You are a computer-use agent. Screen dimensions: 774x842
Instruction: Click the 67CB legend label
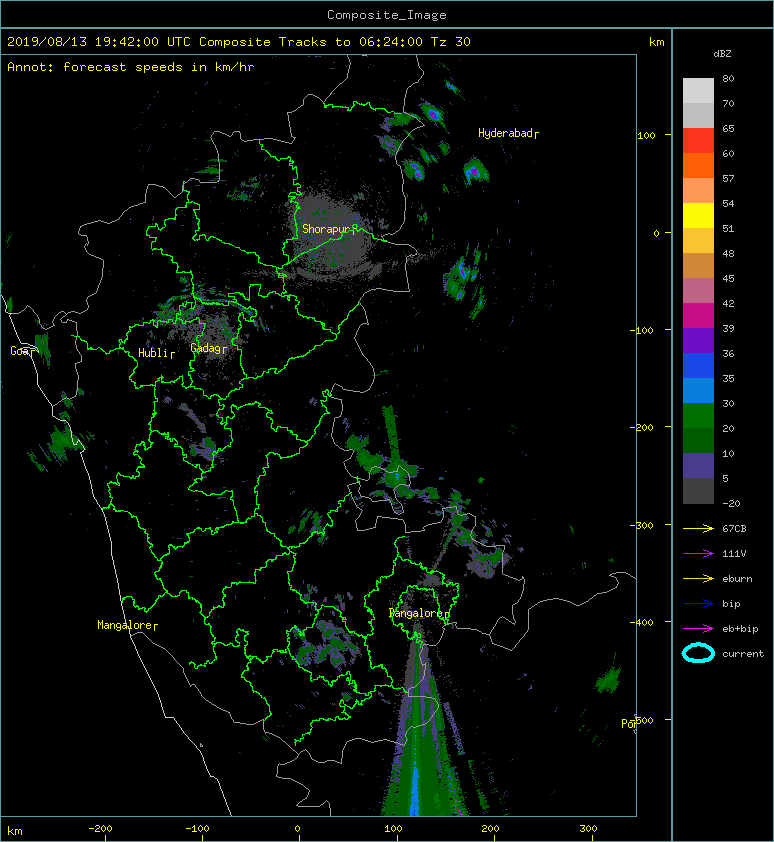click(x=734, y=528)
